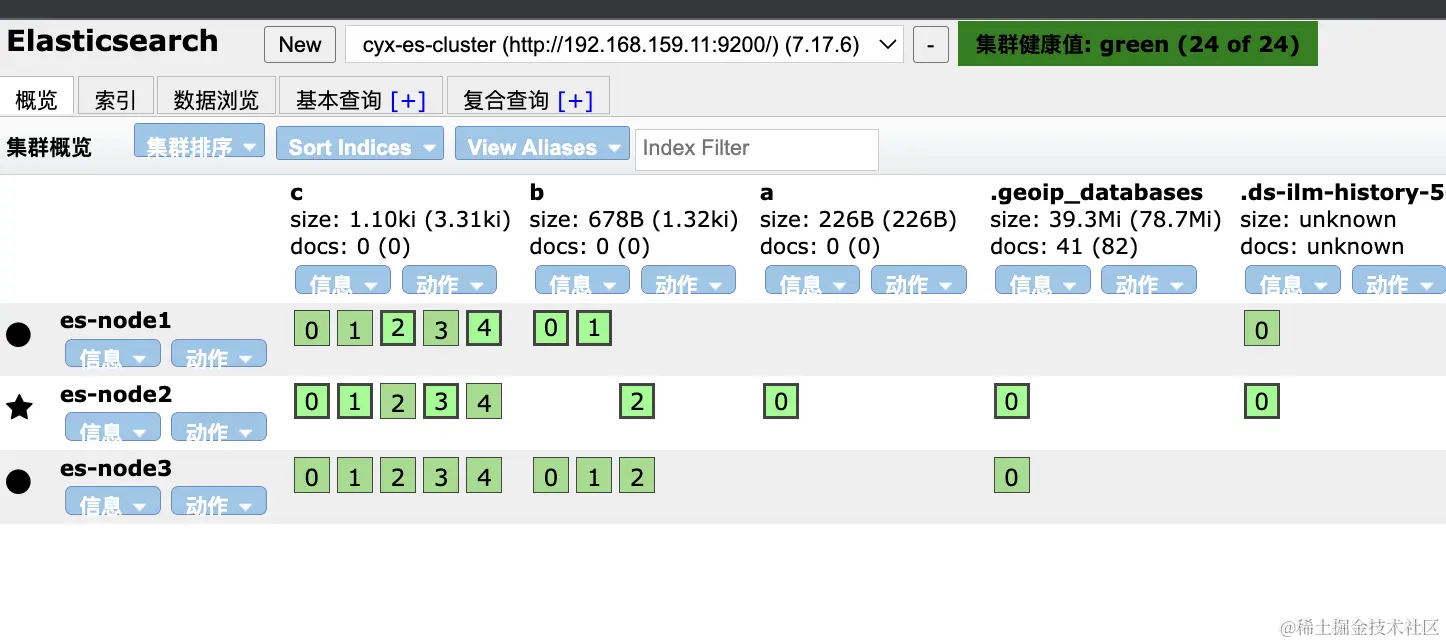
Task: Select shard 1 of index c on es-node3
Action: click(x=355, y=476)
